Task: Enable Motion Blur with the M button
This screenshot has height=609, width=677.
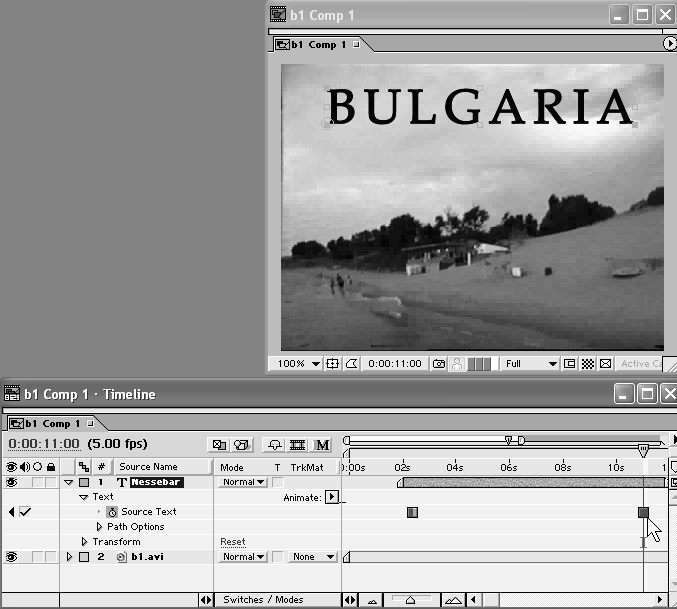Action: (x=323, y=444)
